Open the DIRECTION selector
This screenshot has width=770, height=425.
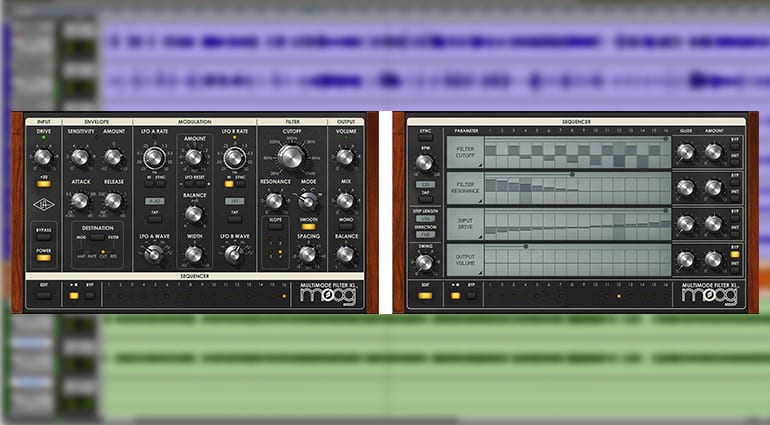click(x=425, y=235)
